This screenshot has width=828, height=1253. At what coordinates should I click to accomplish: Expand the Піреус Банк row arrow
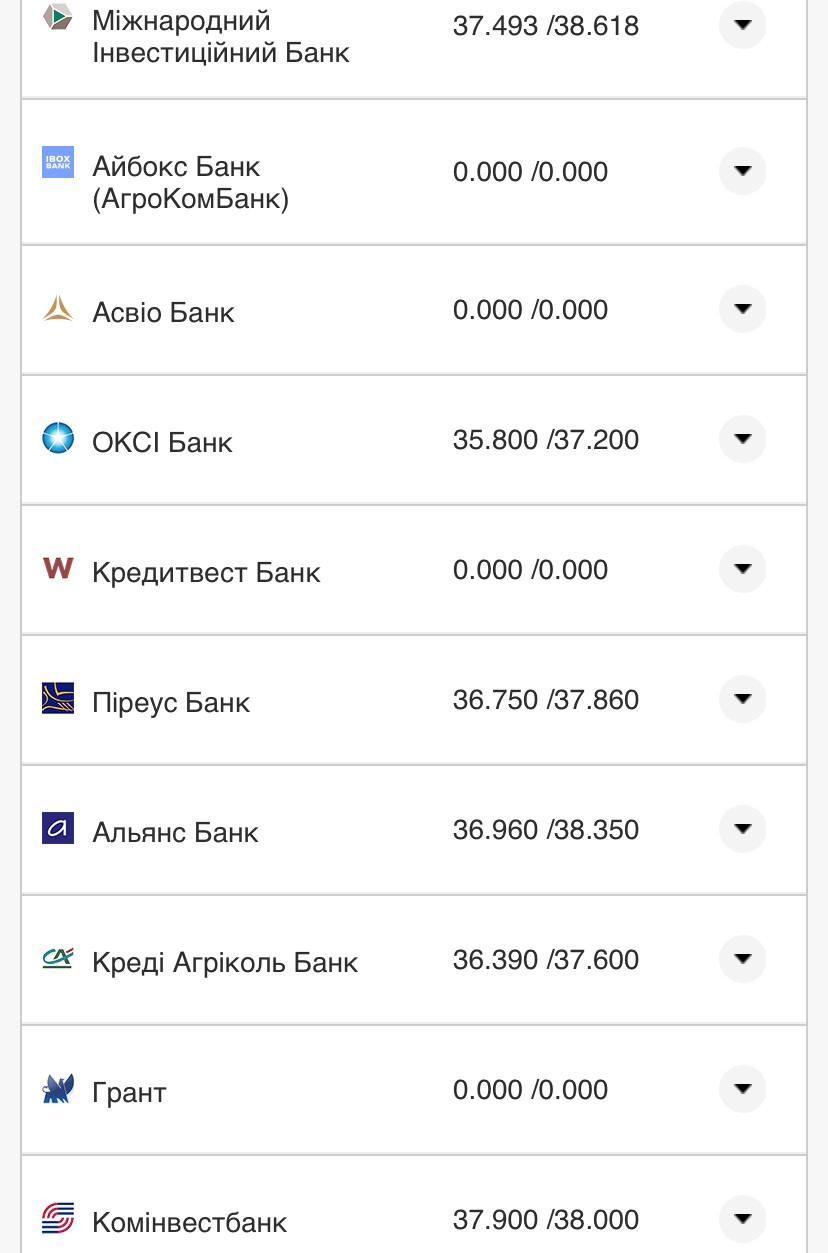(742, 699)
